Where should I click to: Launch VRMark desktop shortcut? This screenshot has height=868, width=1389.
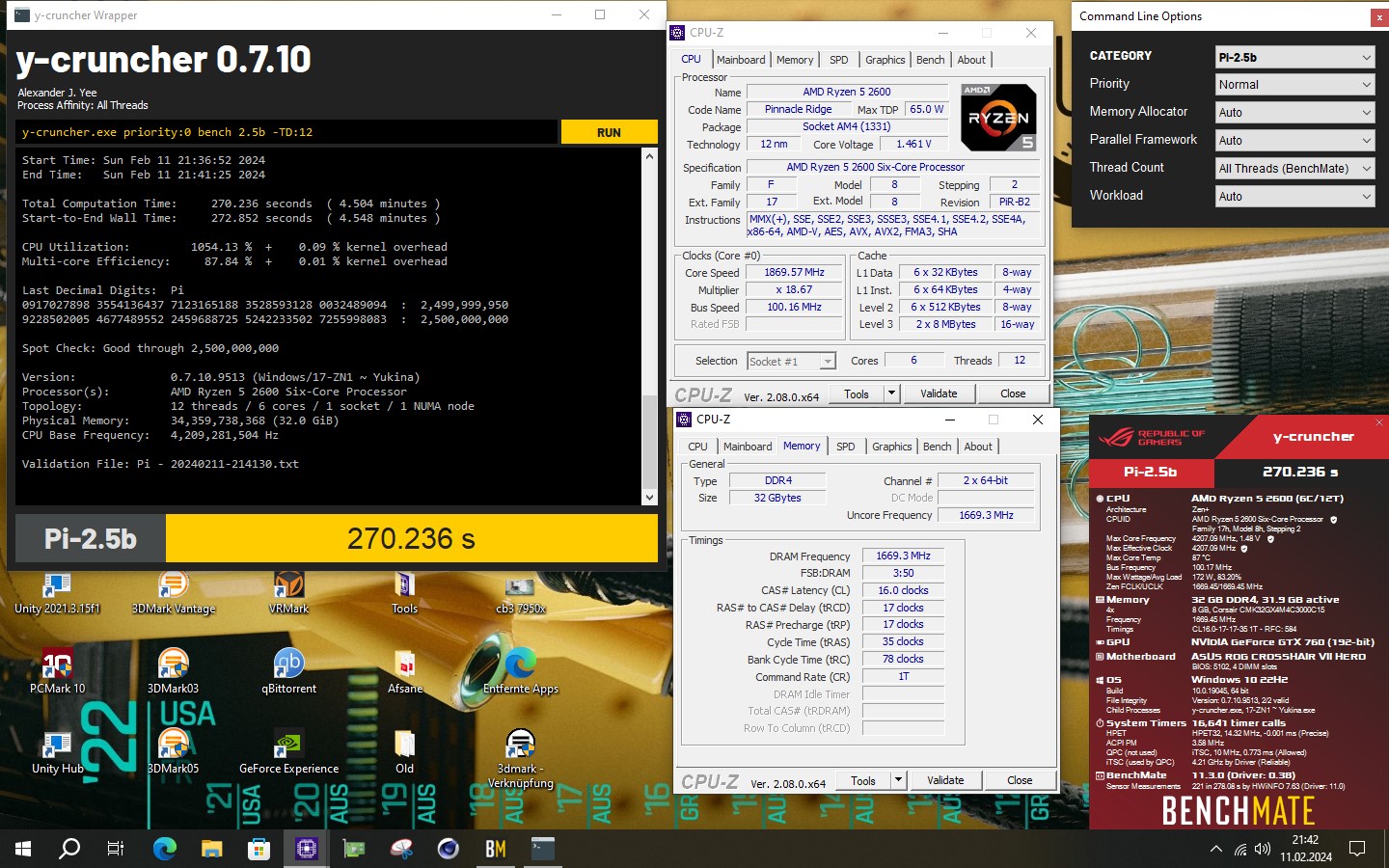click(289, 592)
